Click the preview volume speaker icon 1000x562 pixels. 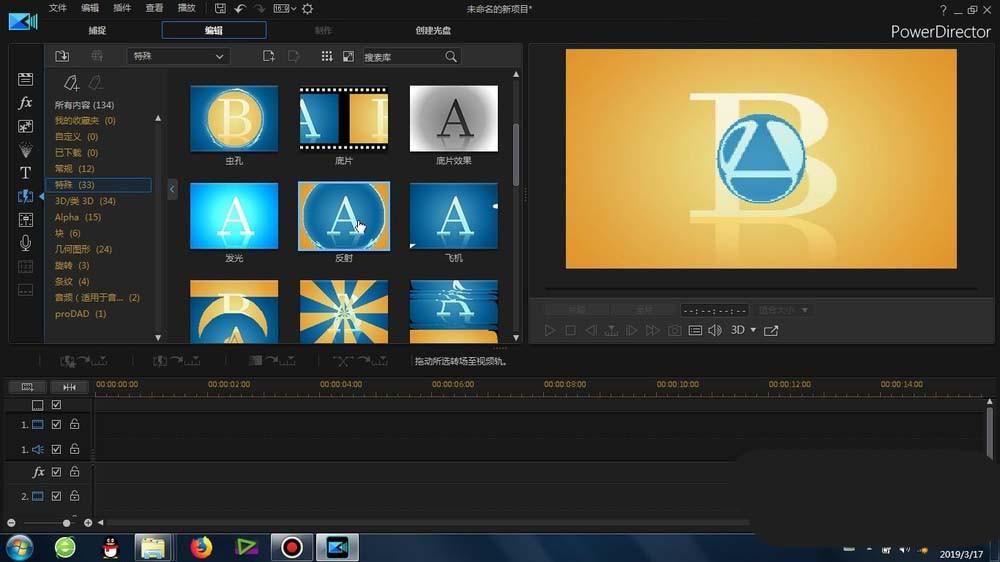tap(715, 330)
